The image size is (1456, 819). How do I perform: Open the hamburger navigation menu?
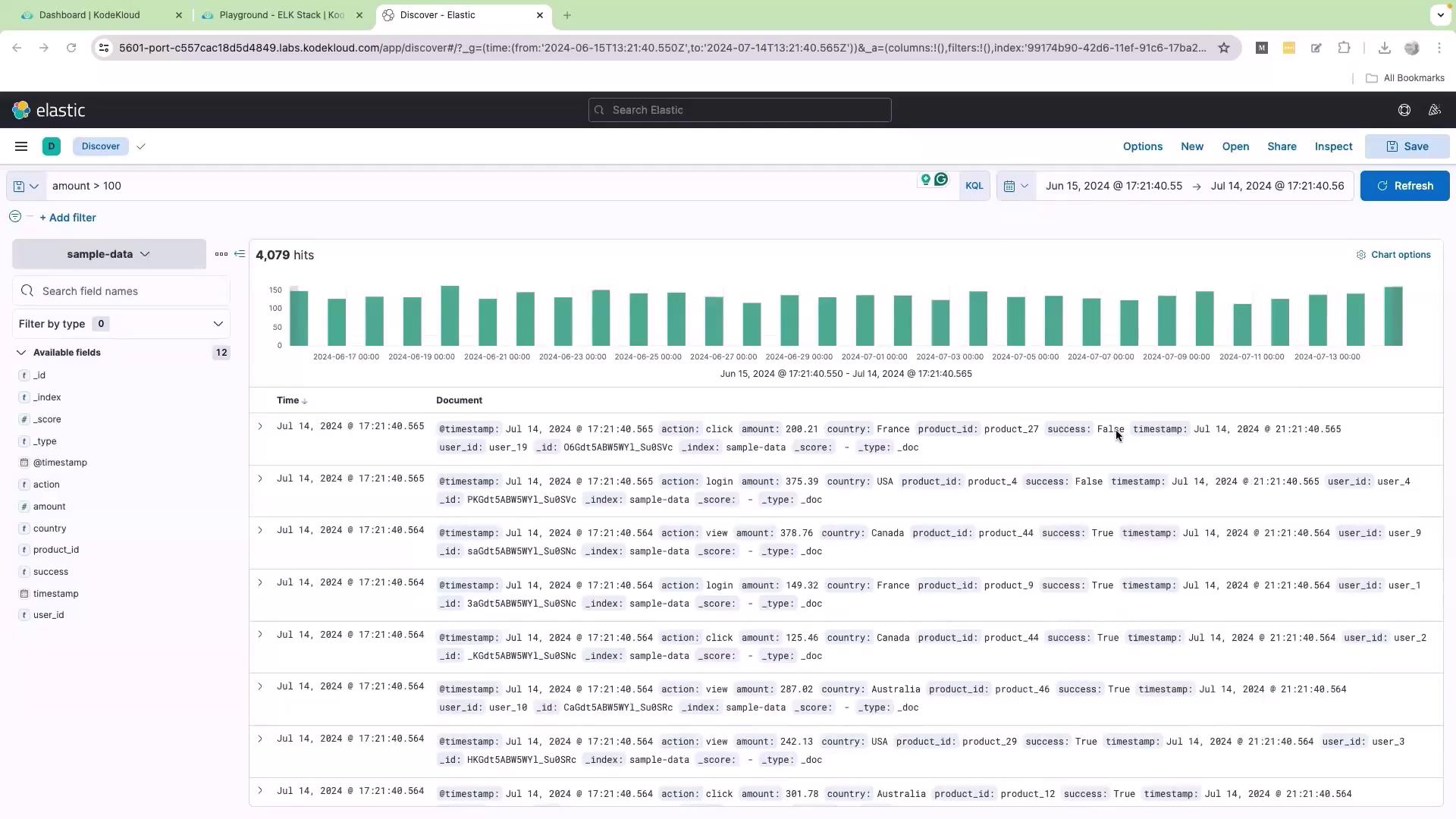coord(21,146)
